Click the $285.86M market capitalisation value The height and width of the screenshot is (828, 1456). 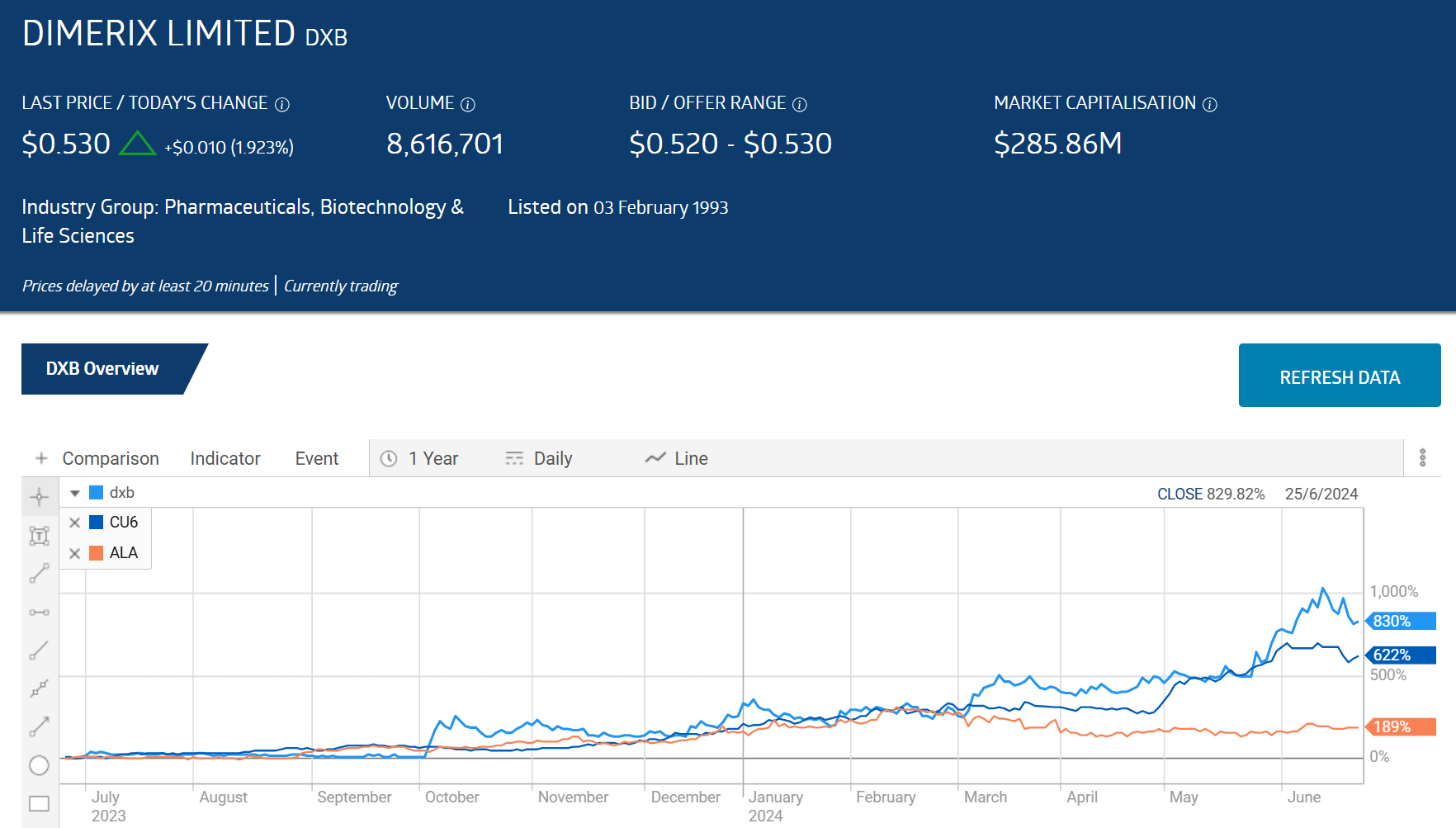point(1058,144)
